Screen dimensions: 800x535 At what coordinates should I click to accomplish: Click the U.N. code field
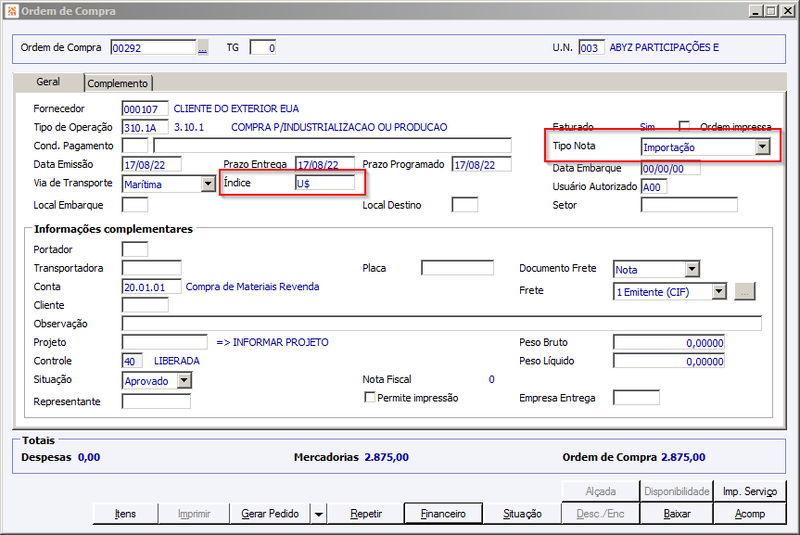point(592,48)
